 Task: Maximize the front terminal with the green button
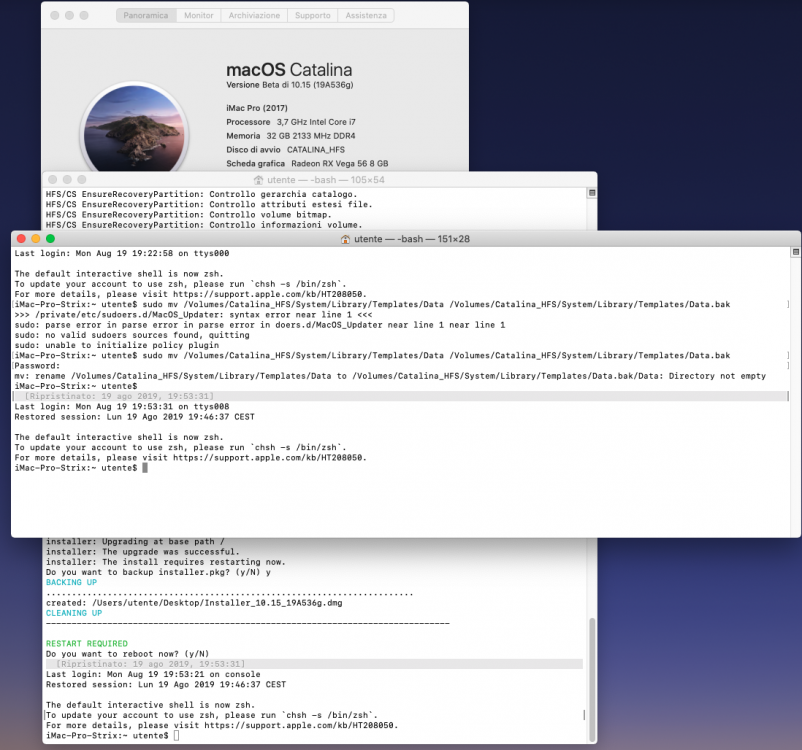(50, 238)
